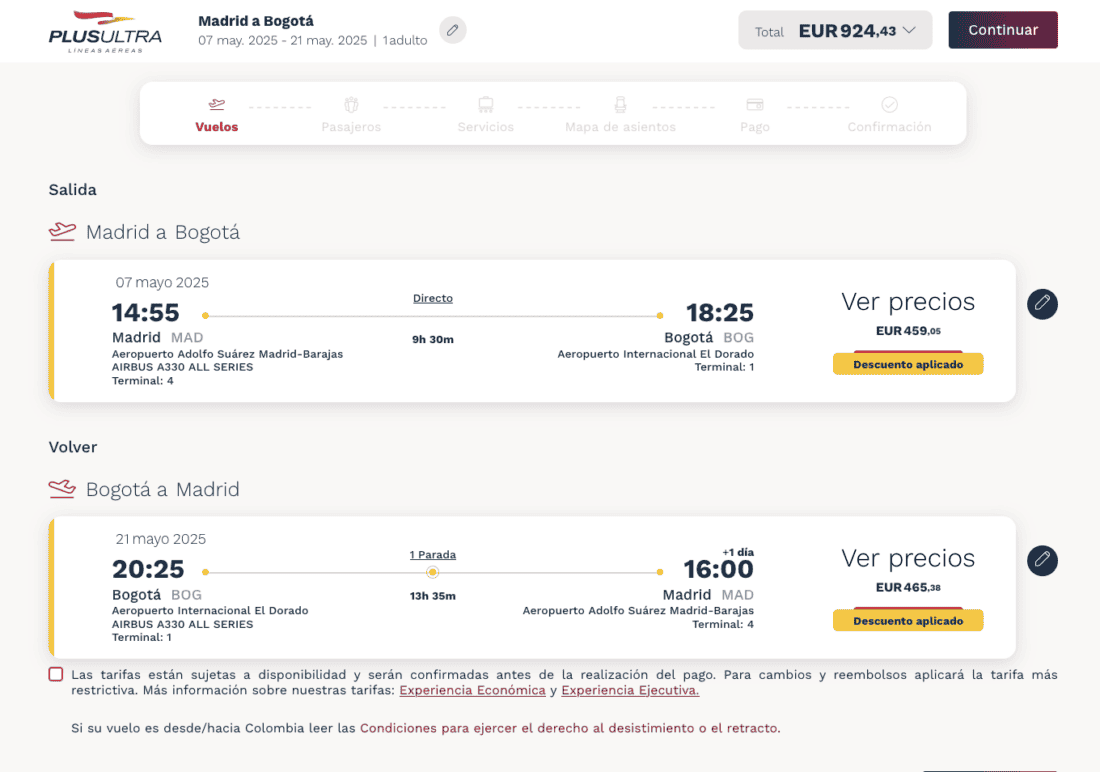Click the Pago card icon
Viewport: 1100px width, 772px height.
(x=755, y=104)
